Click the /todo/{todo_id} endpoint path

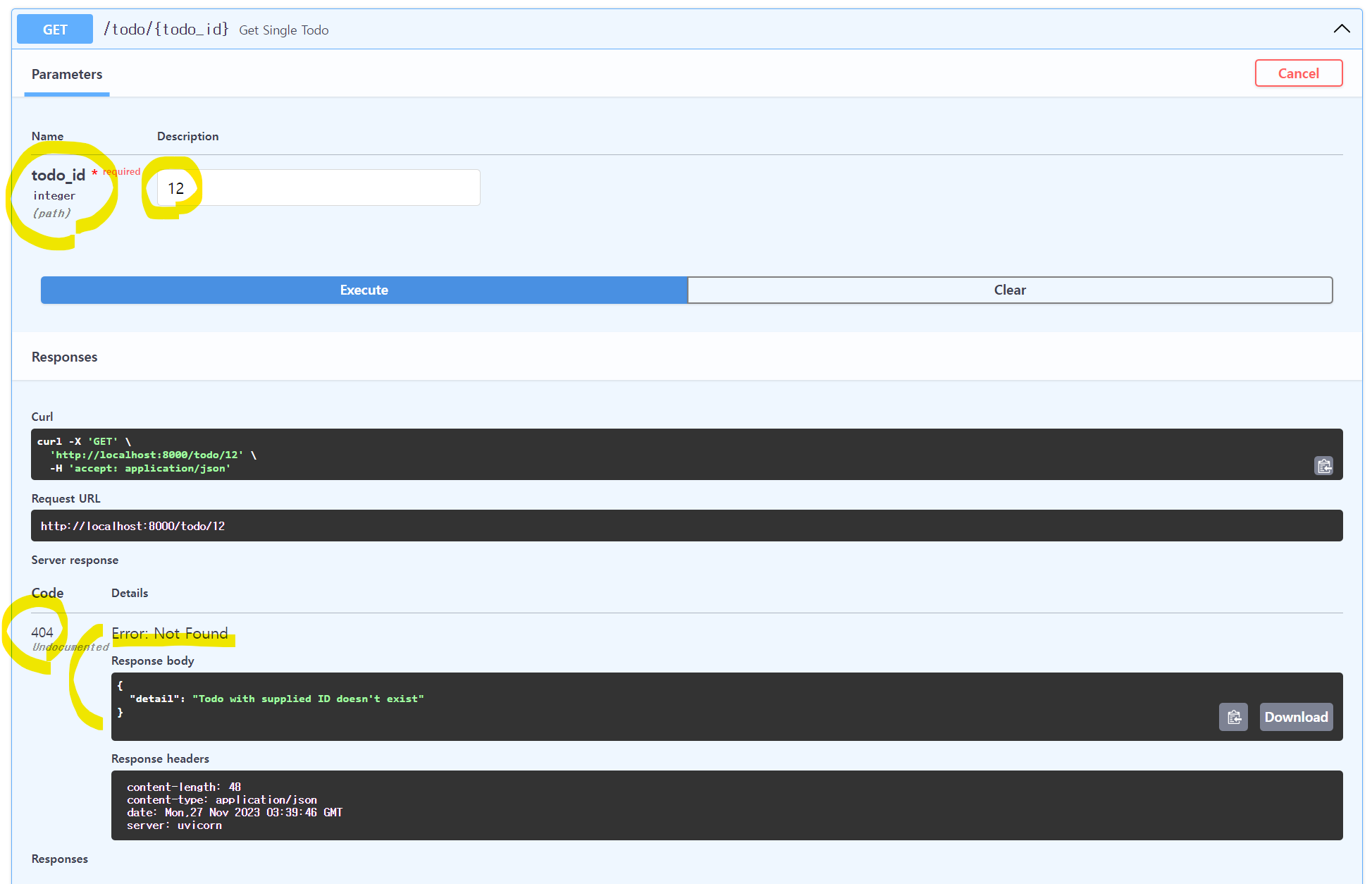tap(166, 29)
